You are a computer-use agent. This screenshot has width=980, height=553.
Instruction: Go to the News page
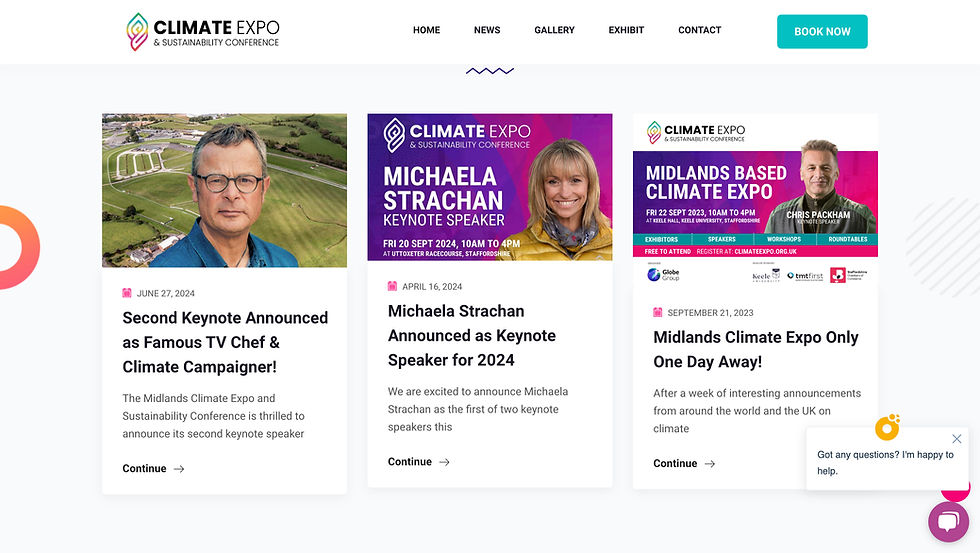(x=487, y=30)
